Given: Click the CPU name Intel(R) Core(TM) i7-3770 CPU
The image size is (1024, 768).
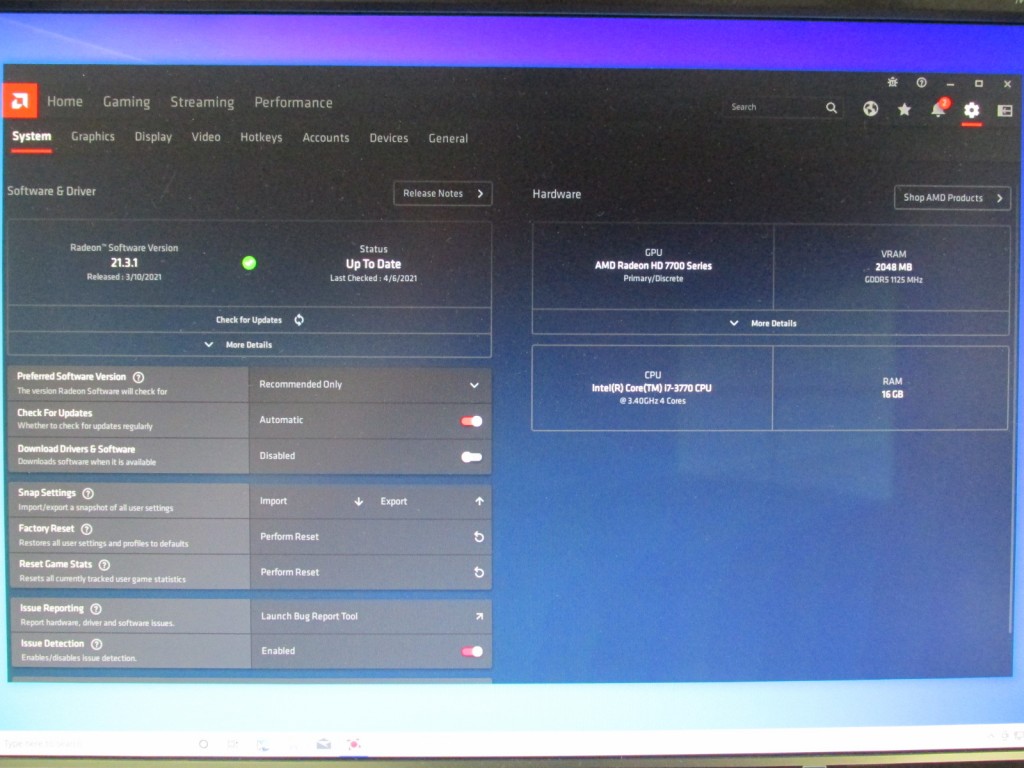Looking at the screenshot, I should point(652,388).
